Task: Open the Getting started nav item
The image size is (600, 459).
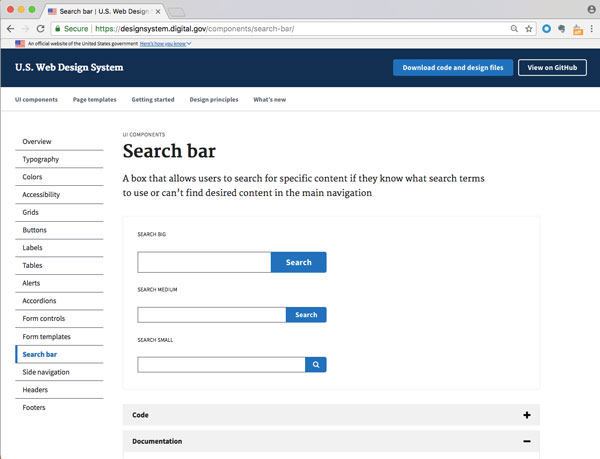Action: 153,99
